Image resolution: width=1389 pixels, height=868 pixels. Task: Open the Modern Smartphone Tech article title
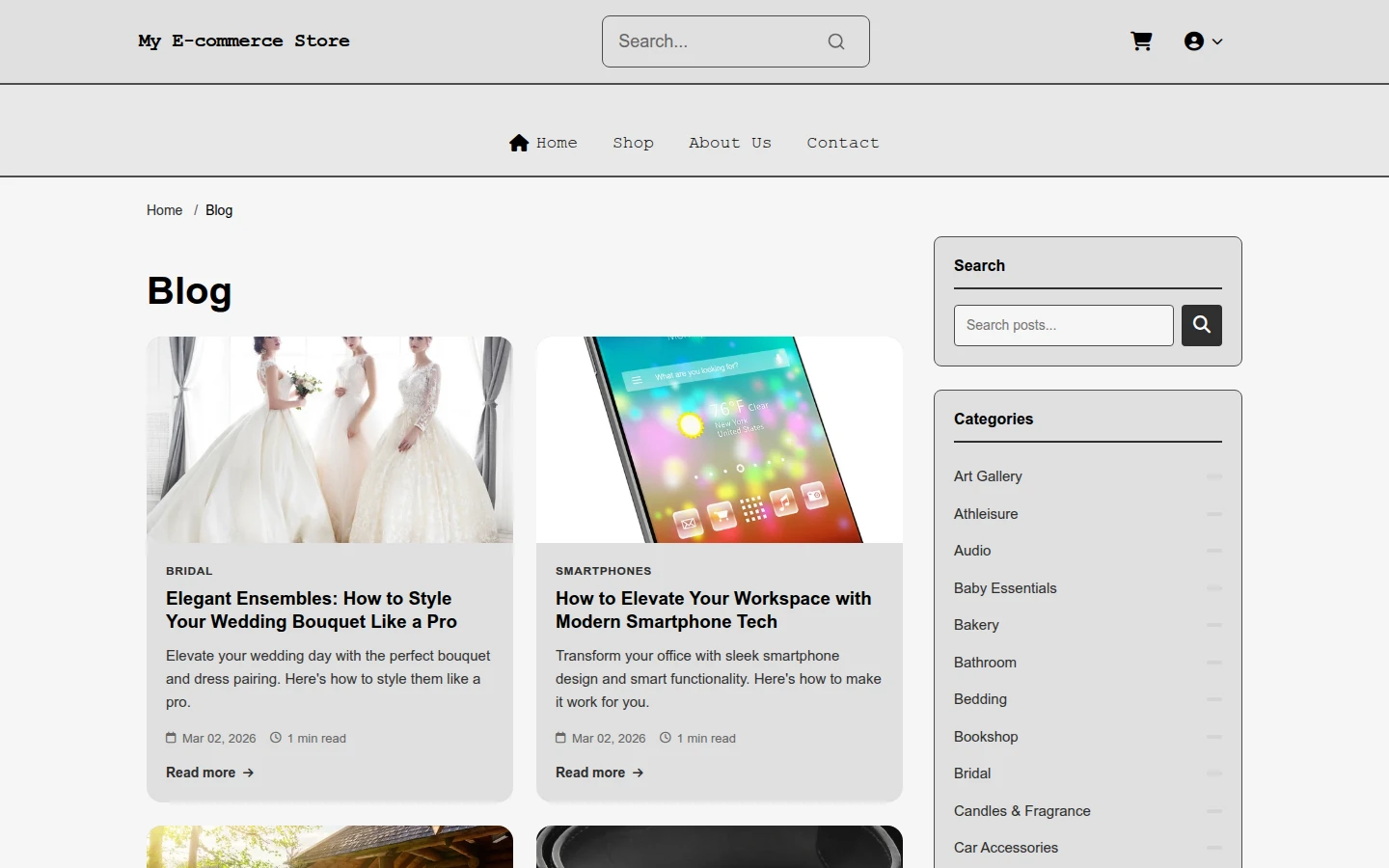[714, 610]
